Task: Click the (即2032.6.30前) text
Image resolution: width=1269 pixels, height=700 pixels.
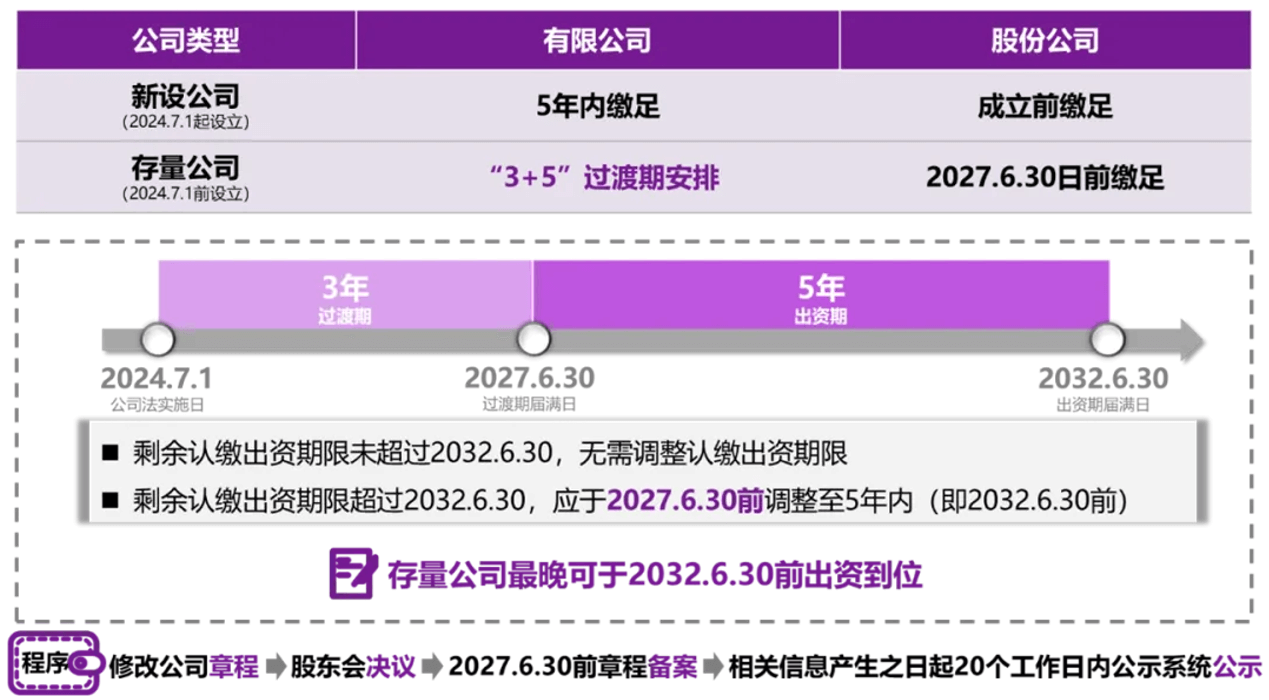Action: tap(1033, 500)
